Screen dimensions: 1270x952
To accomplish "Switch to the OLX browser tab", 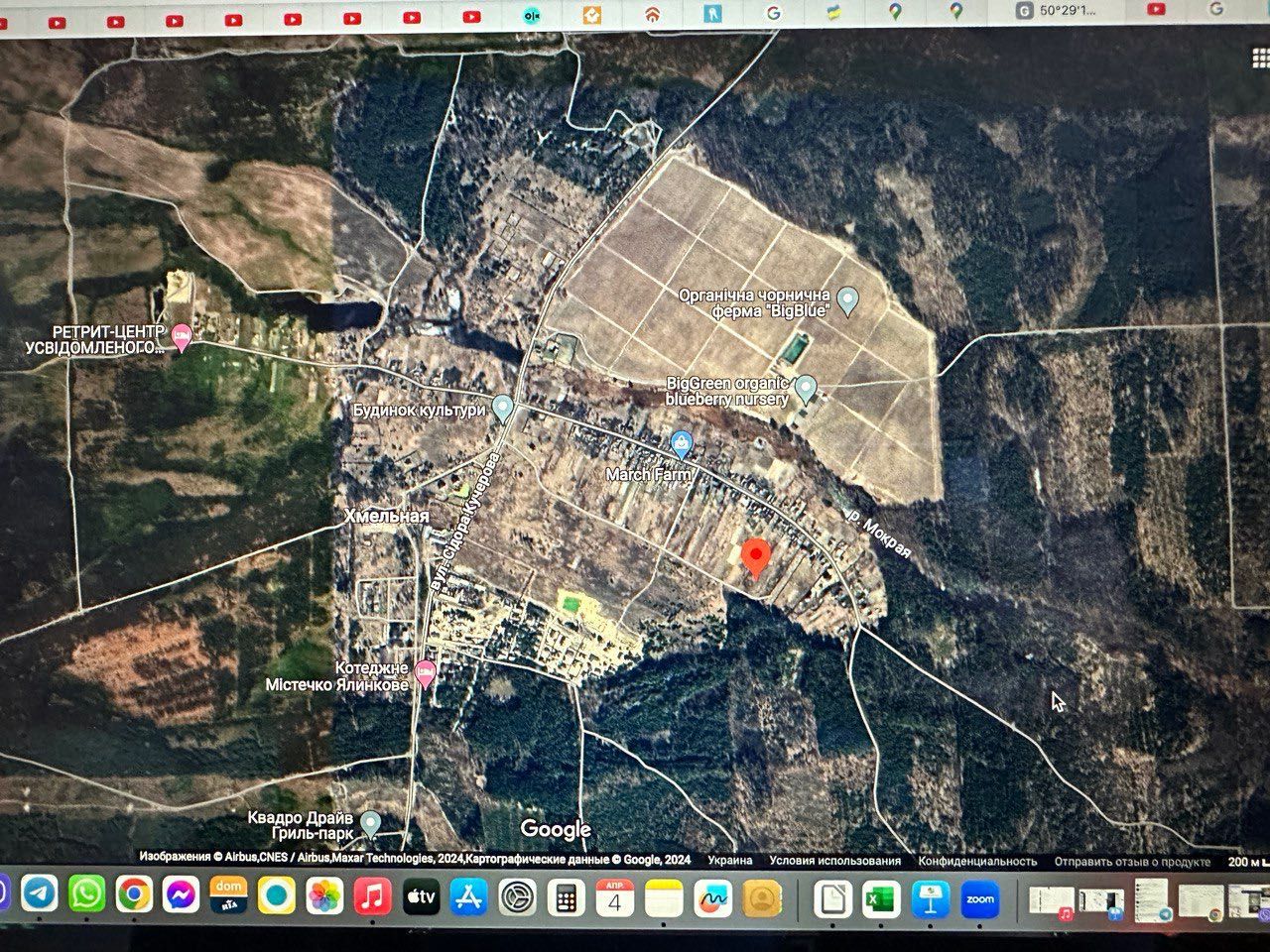I will pos(532,14).
